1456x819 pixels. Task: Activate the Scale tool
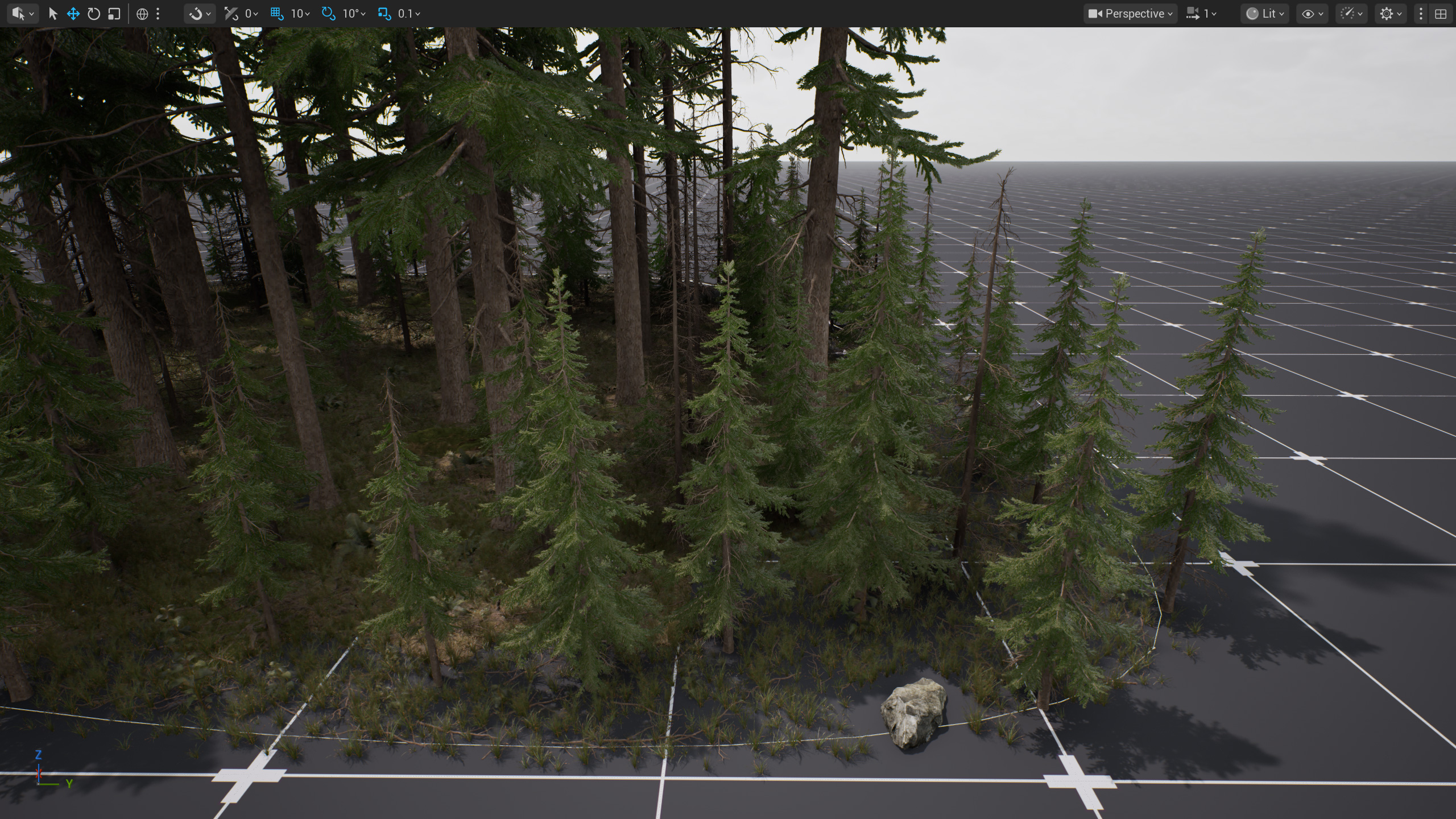click(114, 14)
